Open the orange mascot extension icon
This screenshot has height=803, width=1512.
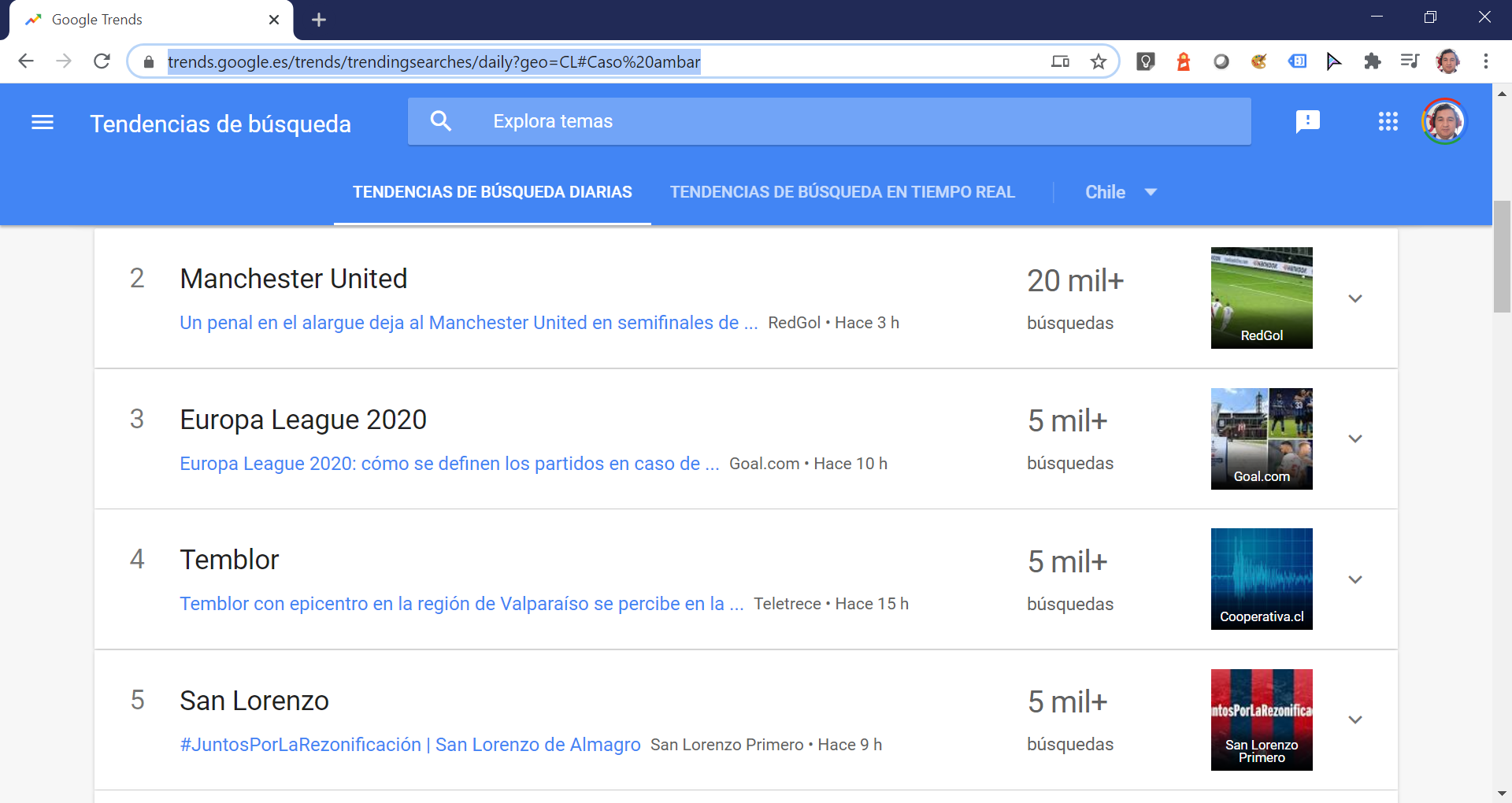[x=1259, y=61]
